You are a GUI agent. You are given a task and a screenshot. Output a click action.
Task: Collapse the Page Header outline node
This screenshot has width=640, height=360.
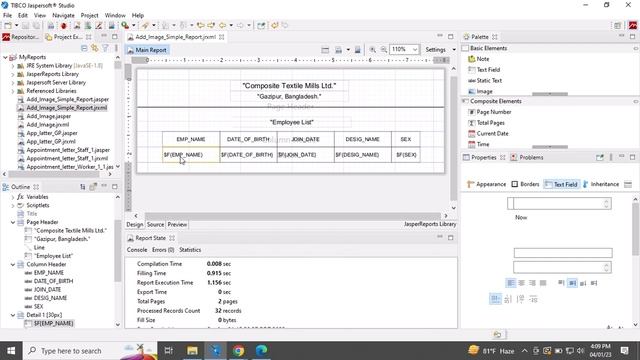tap(13, 222)
